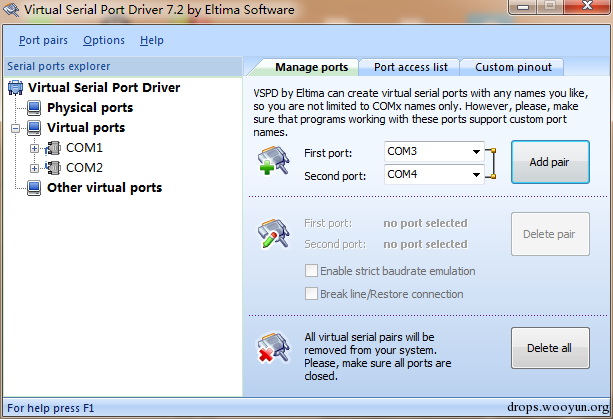
Task: Open the Port pairs menu
Action: [43, 40]
